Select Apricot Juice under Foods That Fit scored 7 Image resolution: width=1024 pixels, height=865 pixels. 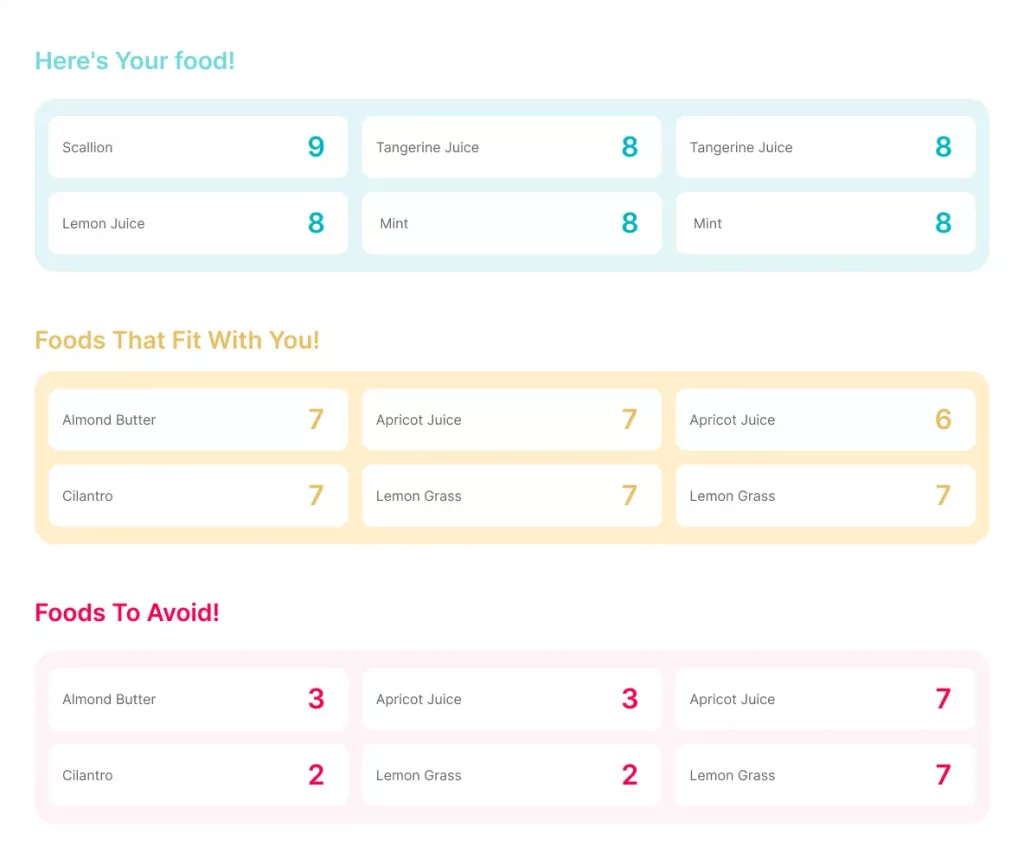coord(511,420)
